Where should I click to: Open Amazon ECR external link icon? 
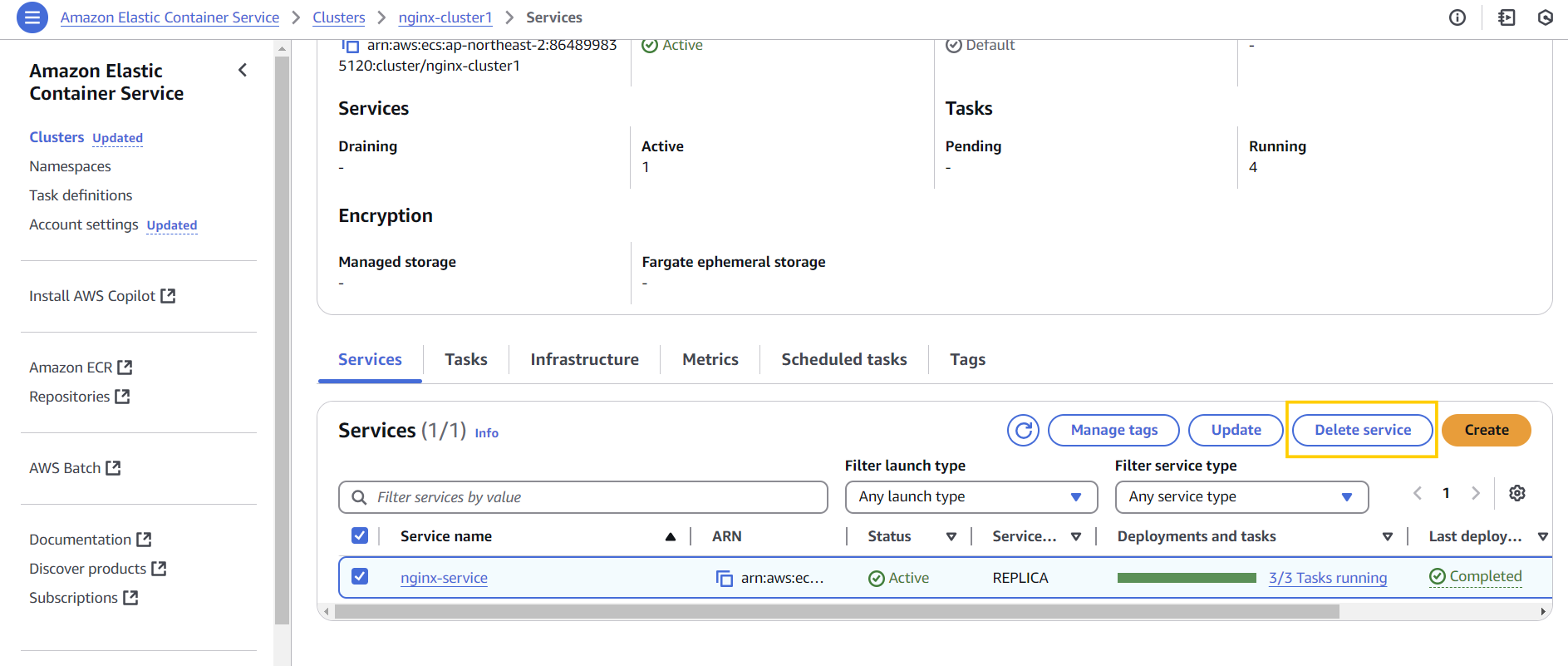(x=125, y=368)
